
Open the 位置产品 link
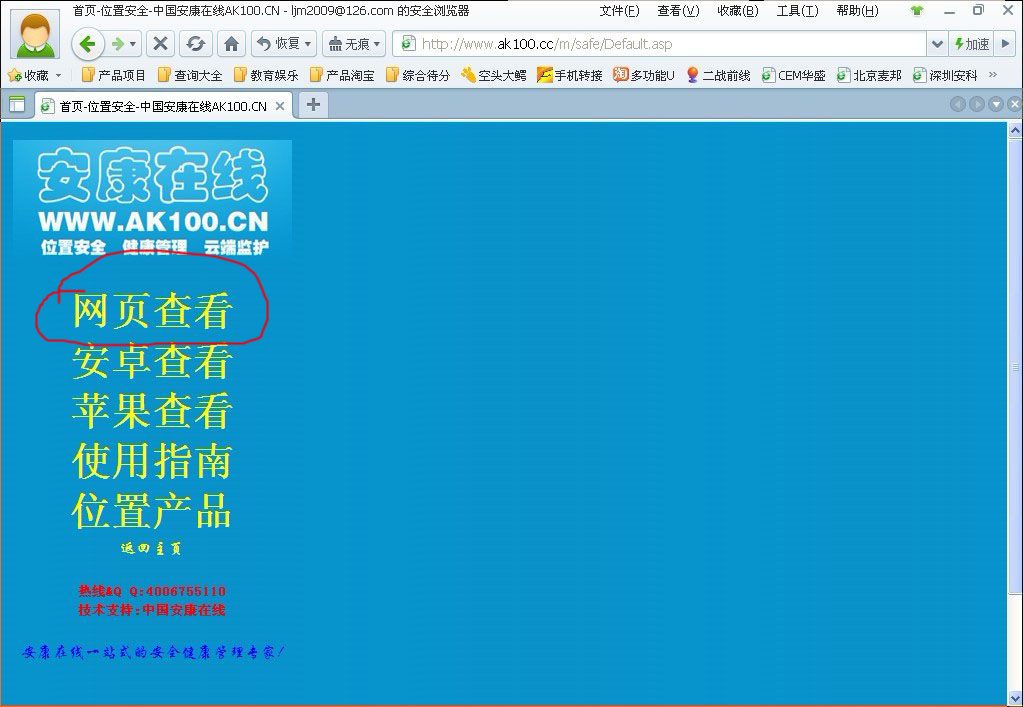tap(152, 510)
